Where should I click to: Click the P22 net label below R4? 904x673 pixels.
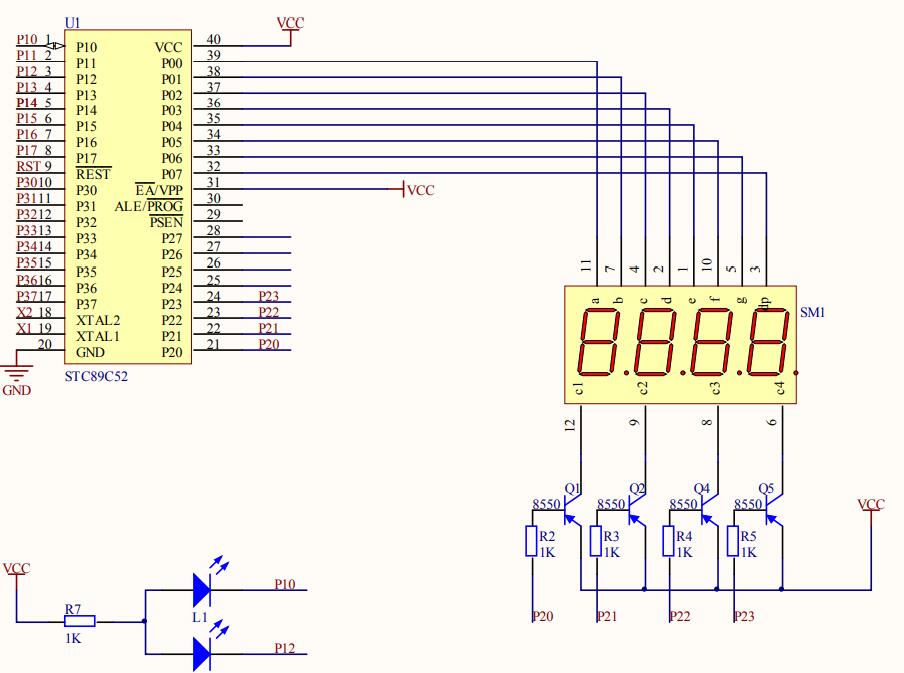pos(680,616)
